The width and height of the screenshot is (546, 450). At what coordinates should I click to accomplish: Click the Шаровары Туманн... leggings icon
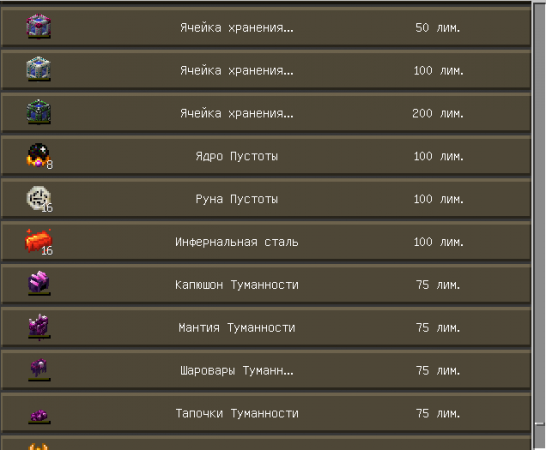[39, 369]
